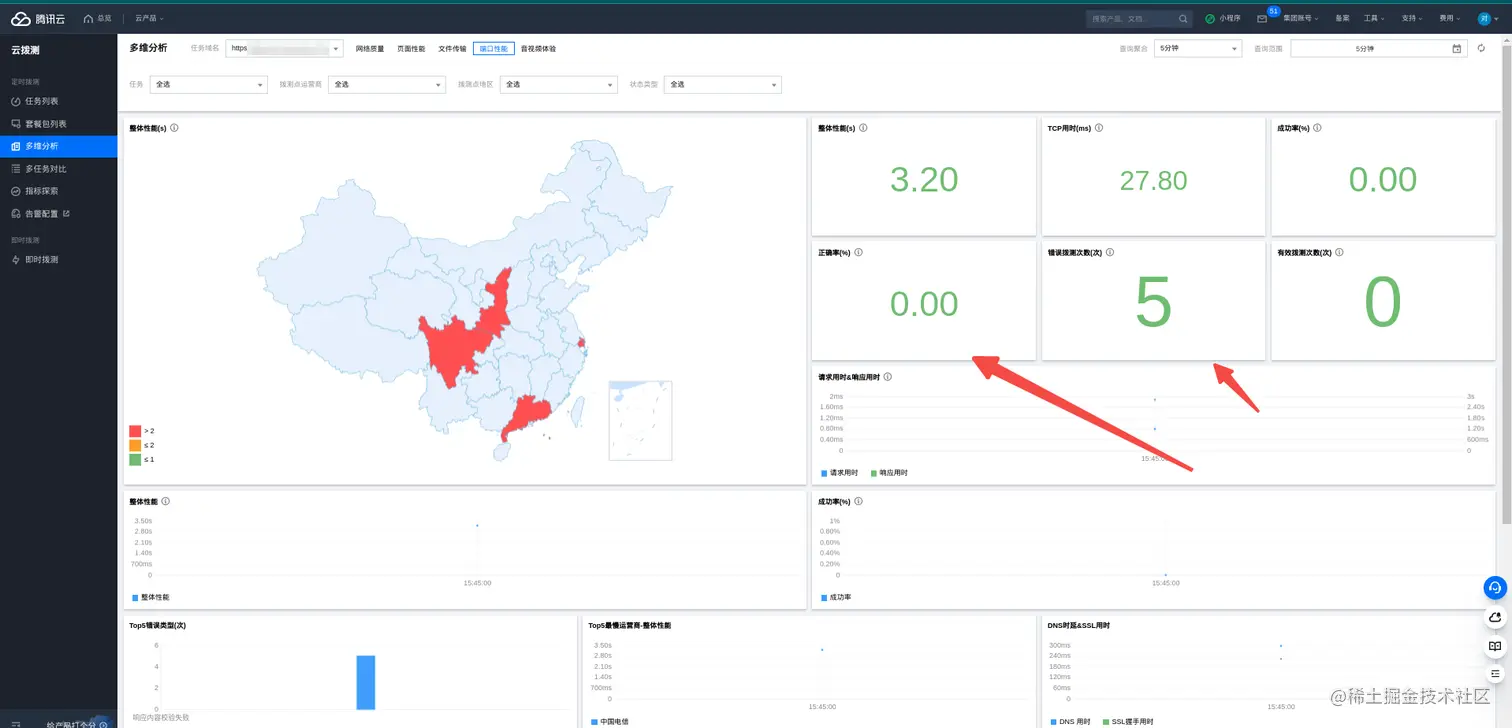The image size is (1512, 728).
Task: Open the 拨测点地区 dropdown
Action: tap(559, 84)
